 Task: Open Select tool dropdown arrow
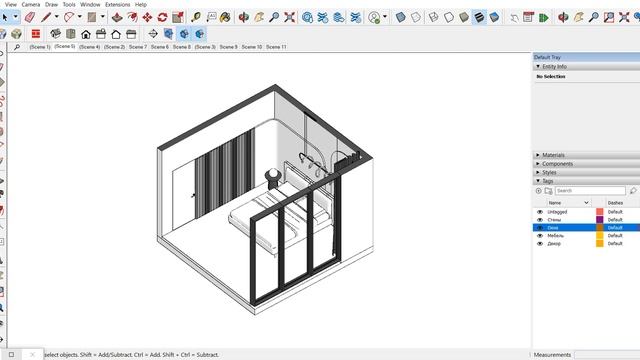coord(16,17)
